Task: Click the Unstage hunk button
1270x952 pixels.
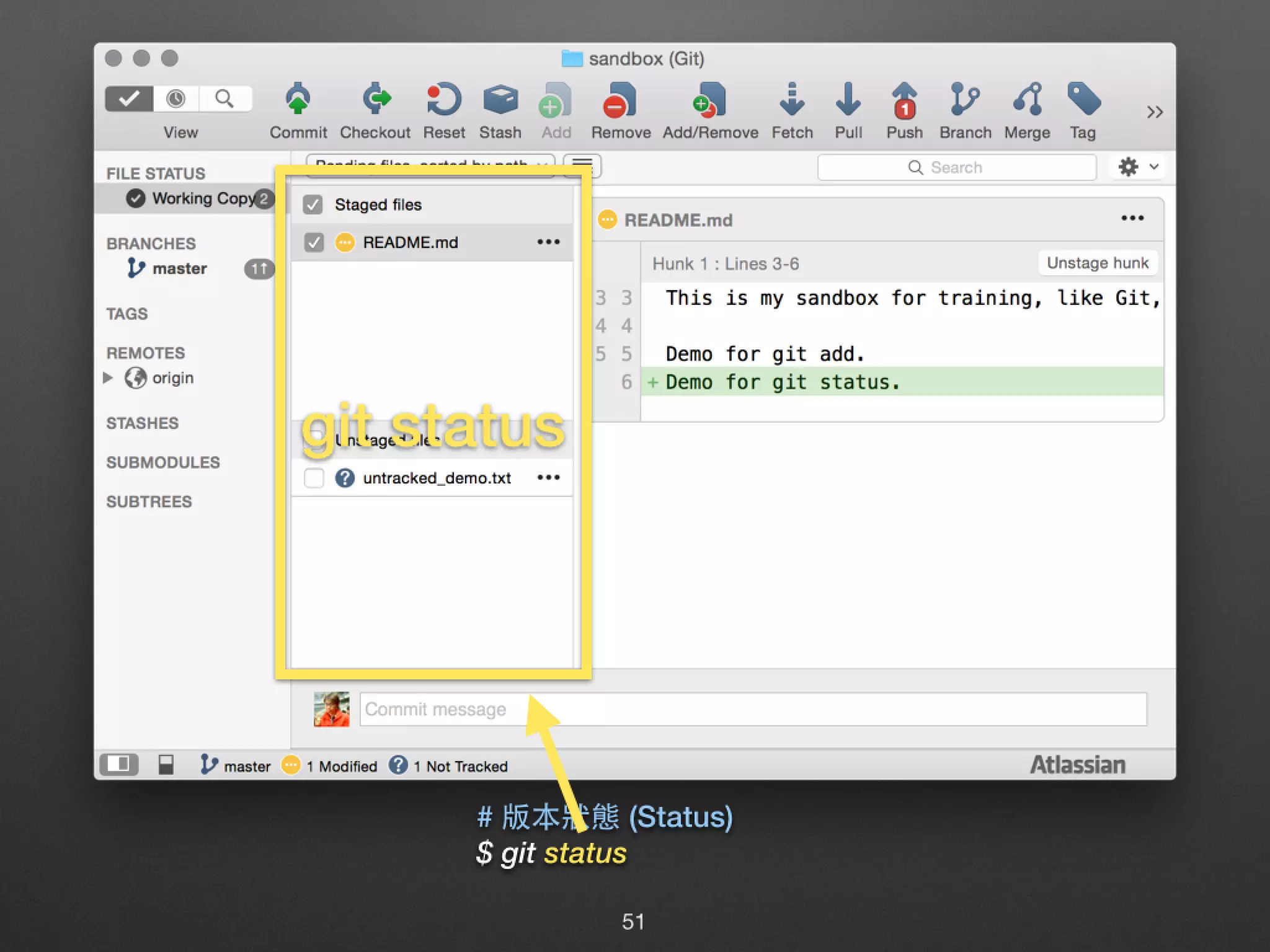Action: coord(1097,263)
